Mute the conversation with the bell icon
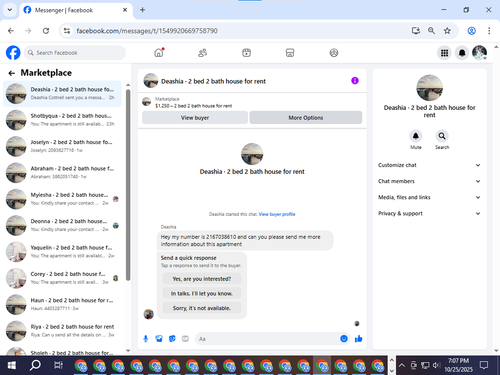This screenshot has width=500, height=375. click(x=416, y=136)
